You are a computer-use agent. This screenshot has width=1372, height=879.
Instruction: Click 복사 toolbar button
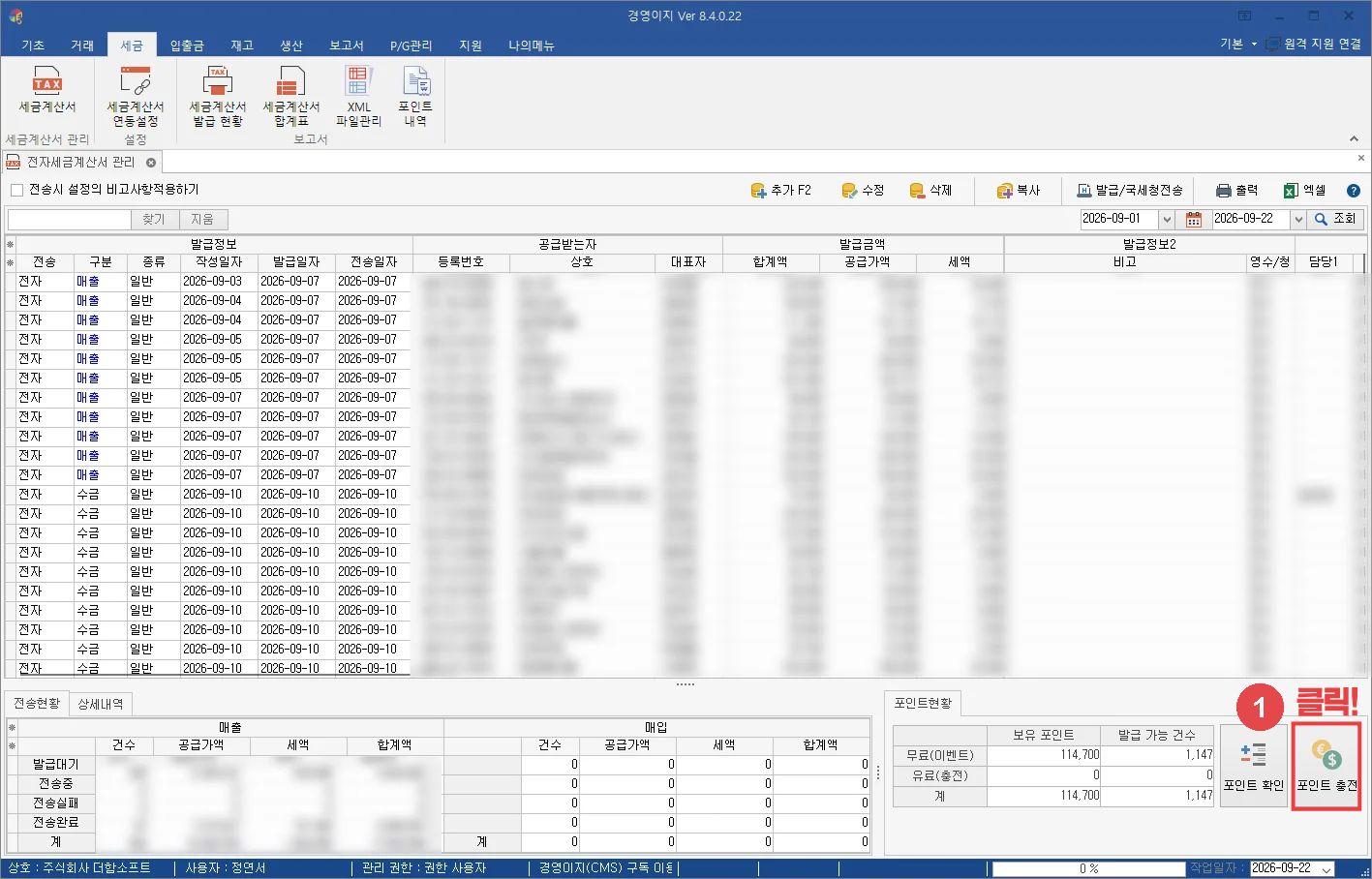[1018, 191]
